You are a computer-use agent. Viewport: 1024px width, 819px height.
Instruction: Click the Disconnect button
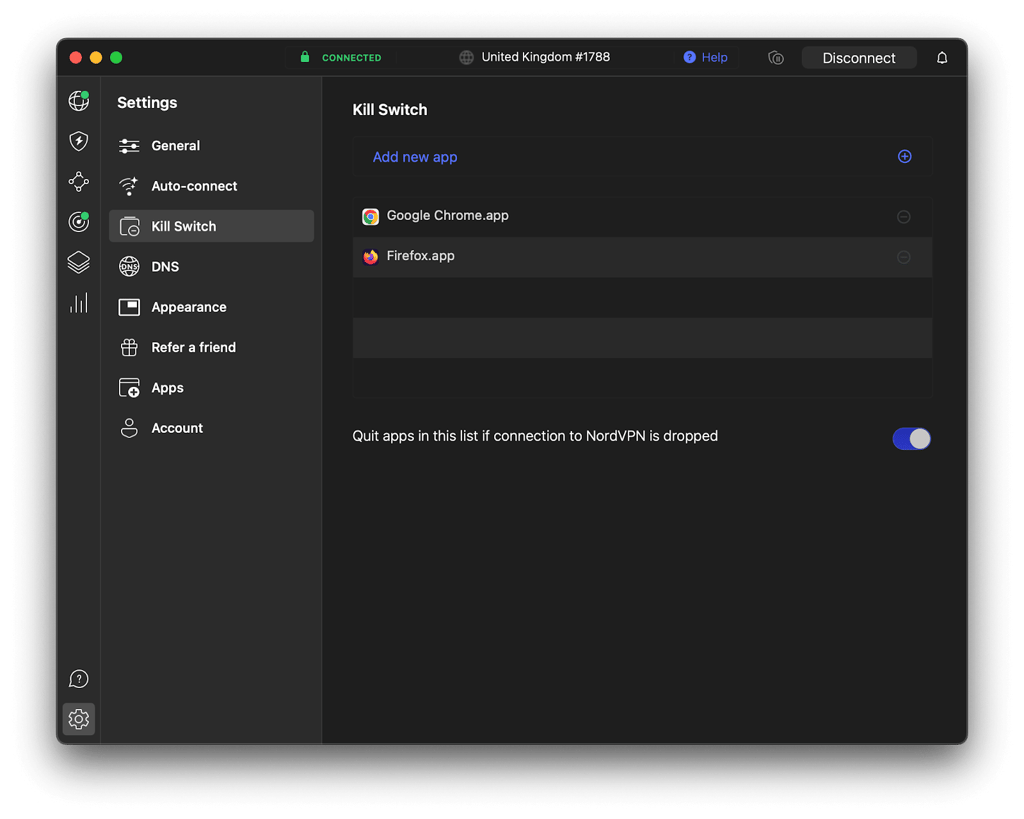click(859, 58)
